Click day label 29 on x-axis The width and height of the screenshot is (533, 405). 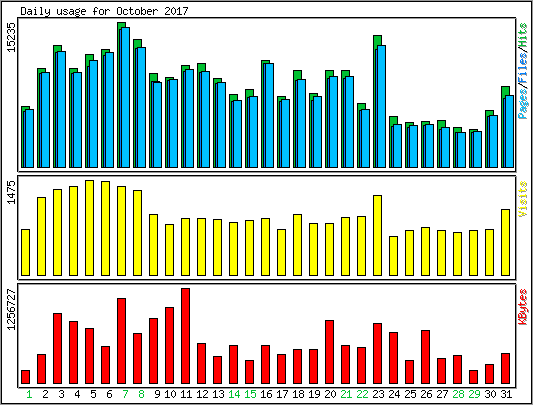click(x=474, y=394)
